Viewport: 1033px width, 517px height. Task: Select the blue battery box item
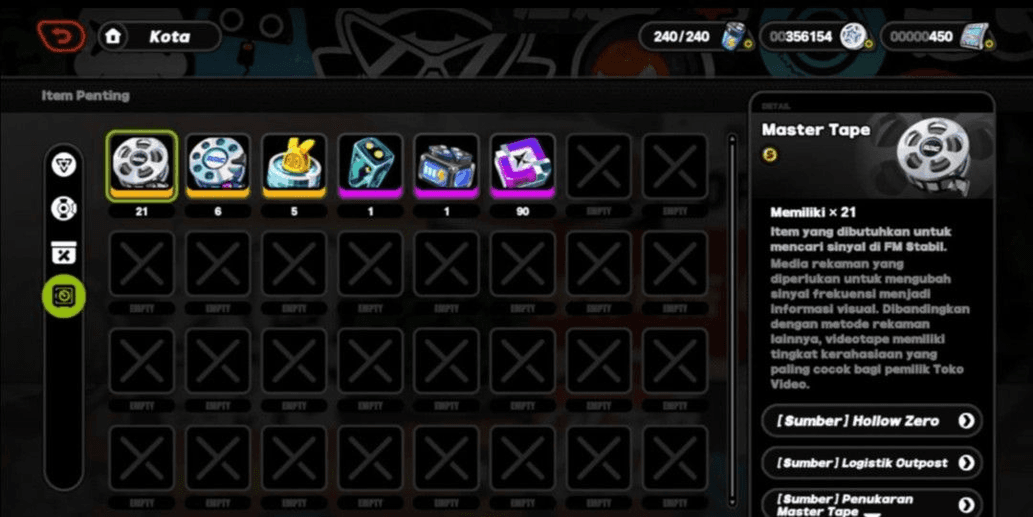pos(447,166)
